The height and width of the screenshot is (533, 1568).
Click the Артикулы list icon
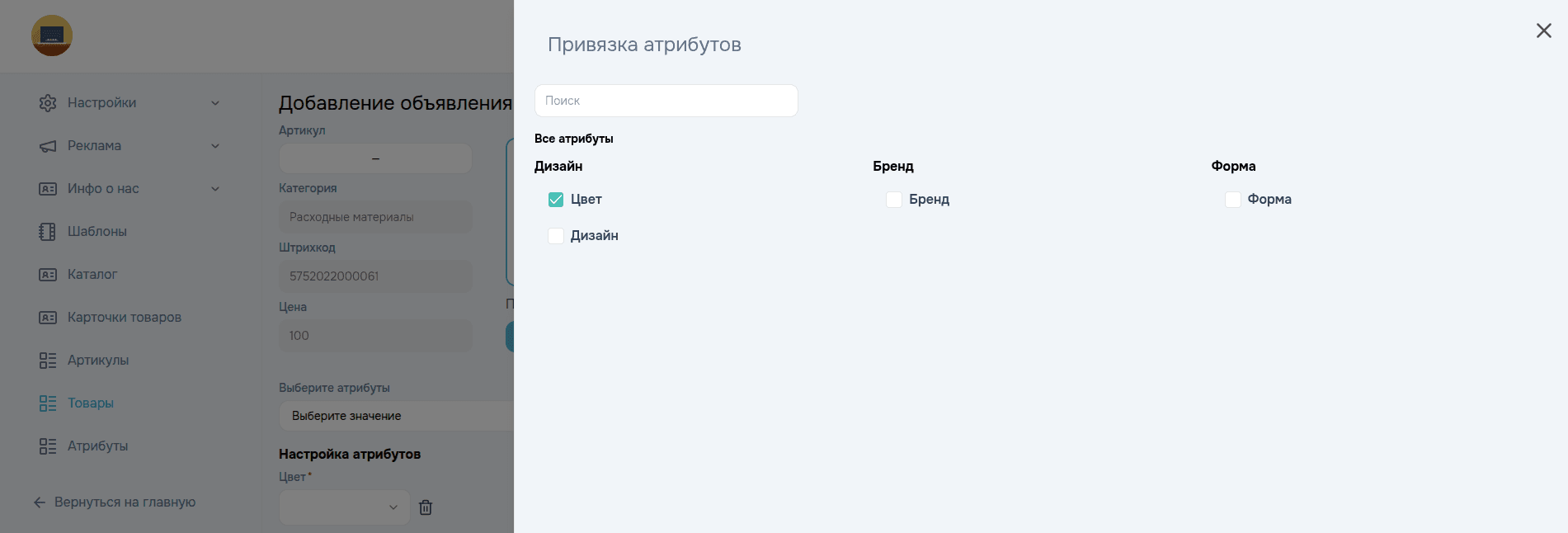(47, 360)
